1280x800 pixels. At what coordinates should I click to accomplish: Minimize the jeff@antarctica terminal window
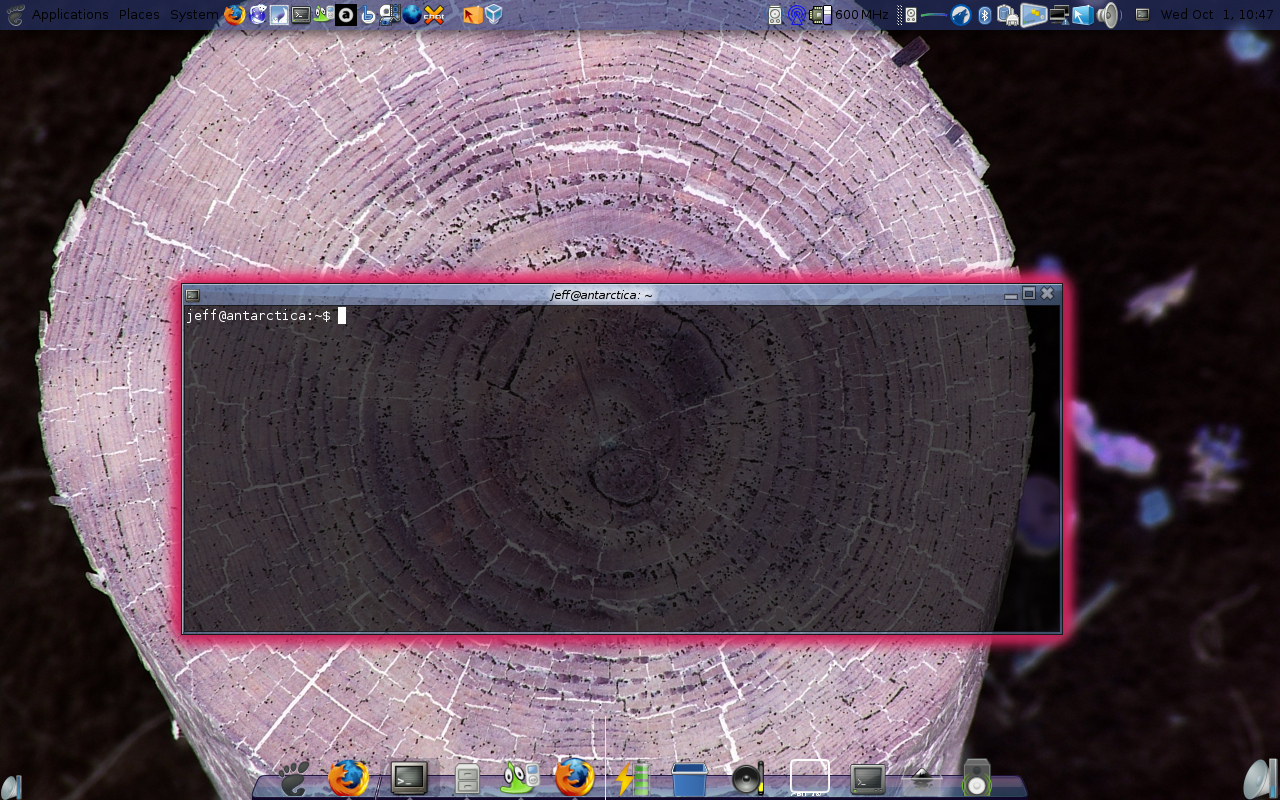click(x=1011, y=295)
